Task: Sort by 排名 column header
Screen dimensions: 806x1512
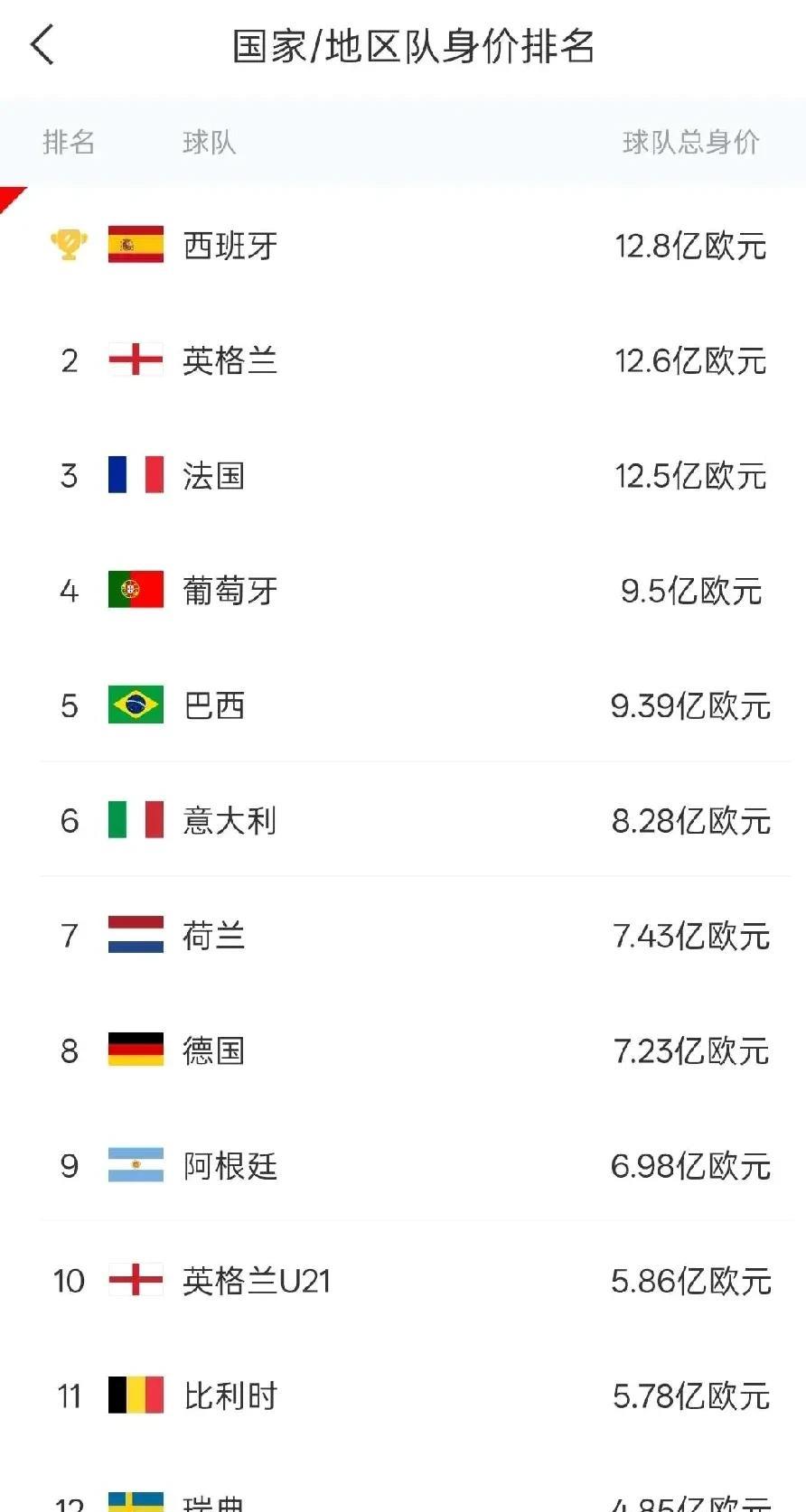Action: pos(69,142)
